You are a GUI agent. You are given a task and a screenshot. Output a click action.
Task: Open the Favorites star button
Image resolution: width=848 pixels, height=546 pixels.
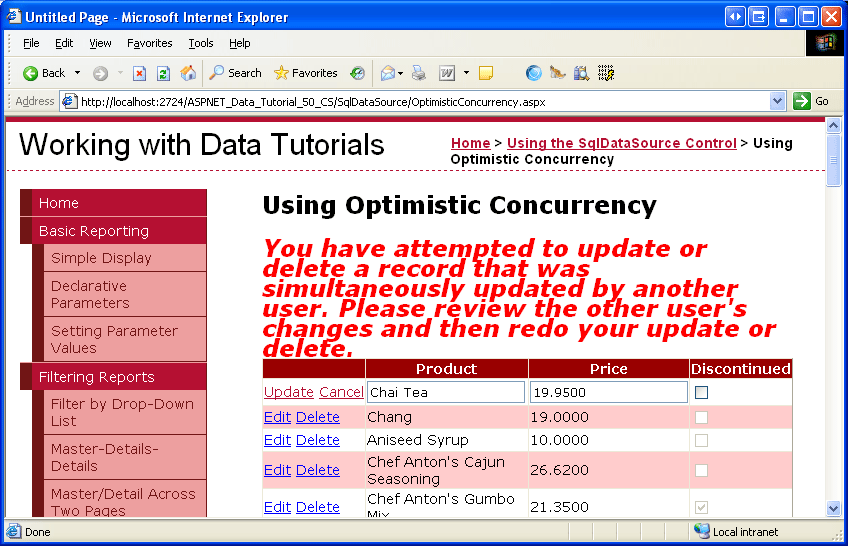(305, 73)
